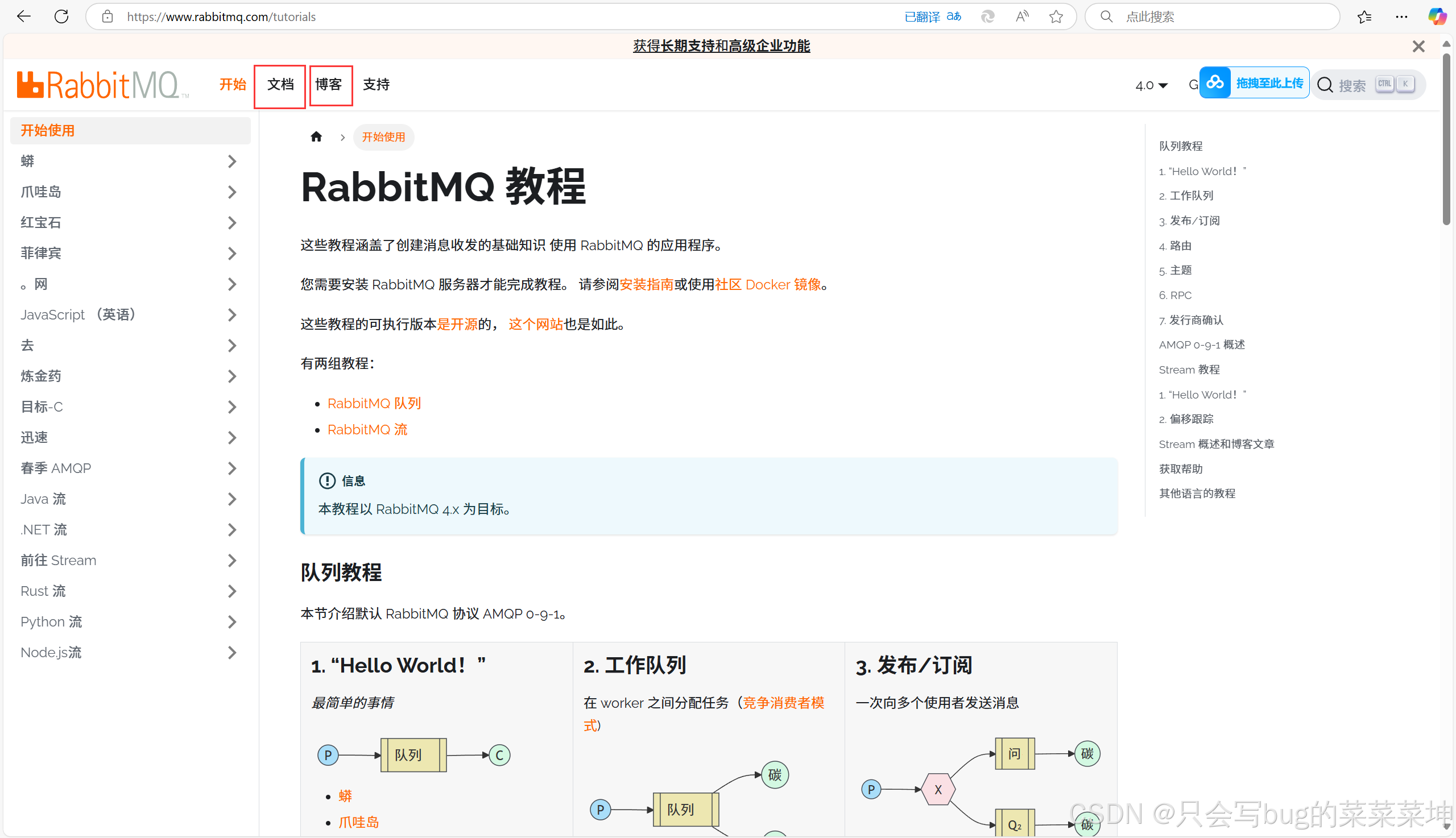The width and height of the screenshot is (1456, 838).
Task: Open the 安装指南 link
Action: (647, 284)
